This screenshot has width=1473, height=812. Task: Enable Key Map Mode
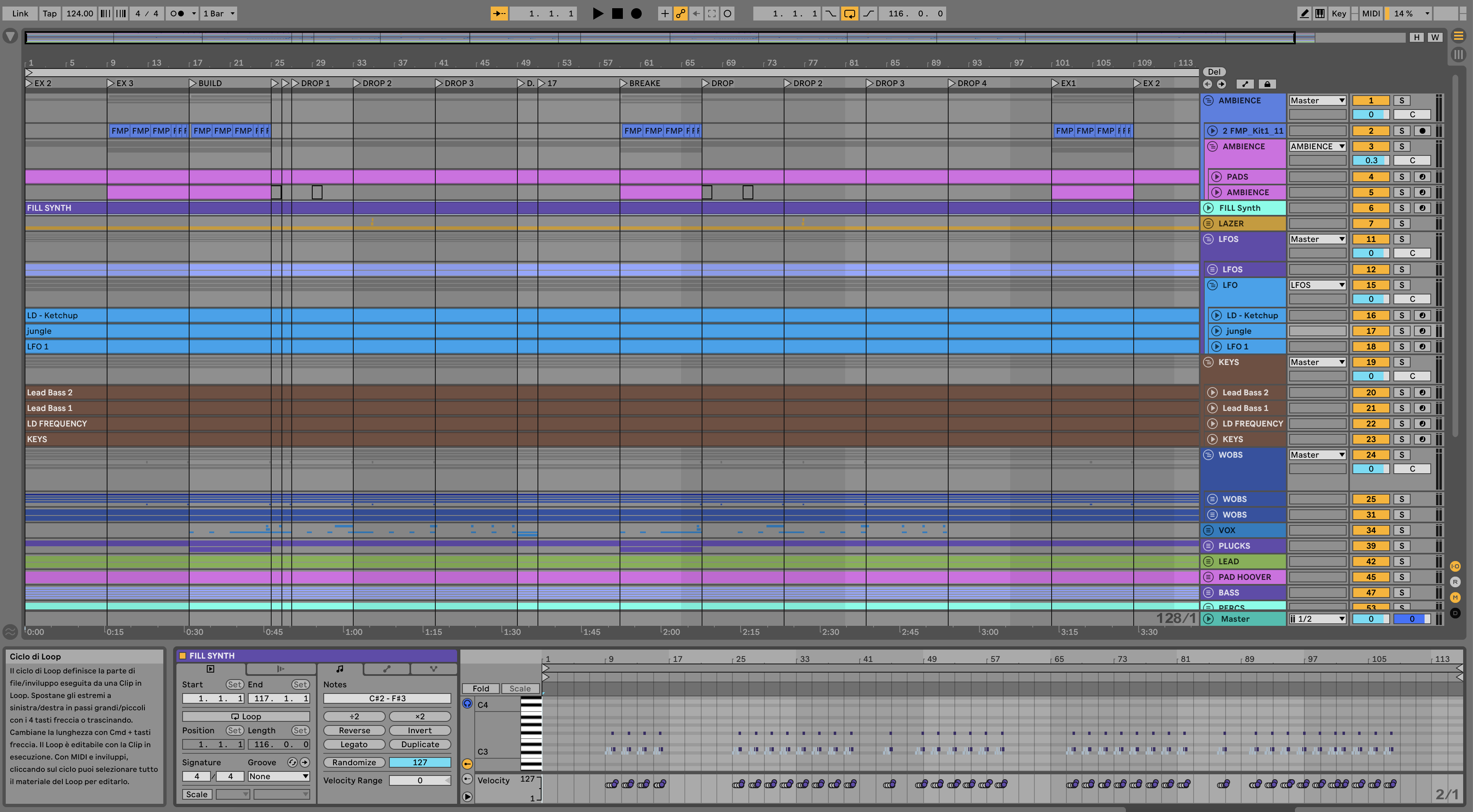(x=1338, y=13)
